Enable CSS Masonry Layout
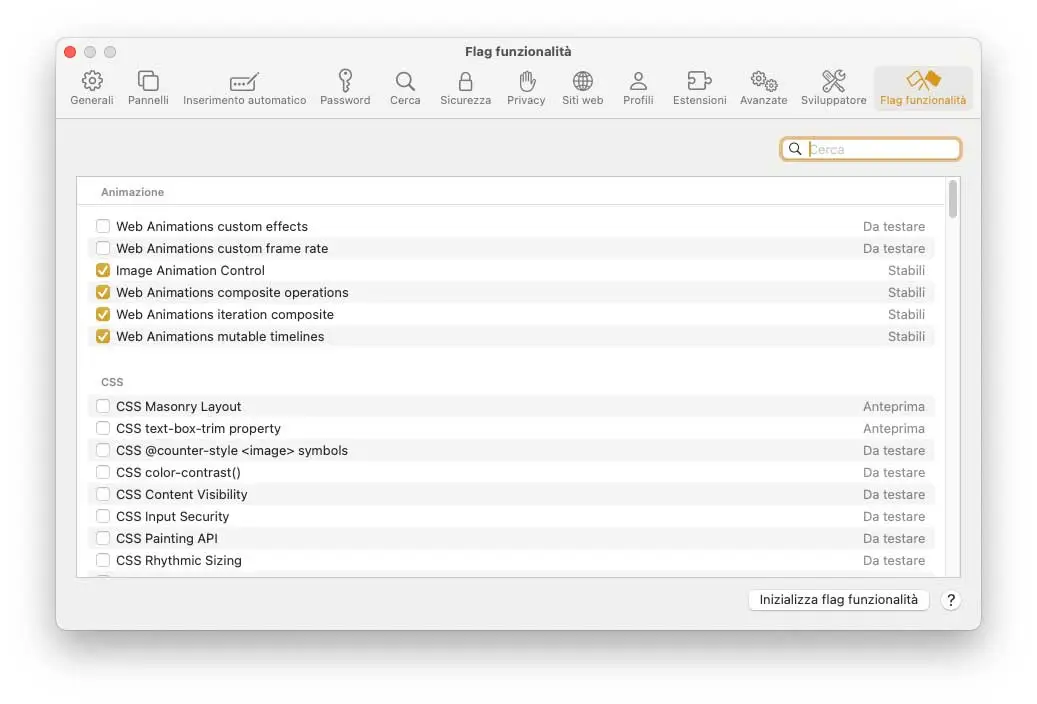 103,406
